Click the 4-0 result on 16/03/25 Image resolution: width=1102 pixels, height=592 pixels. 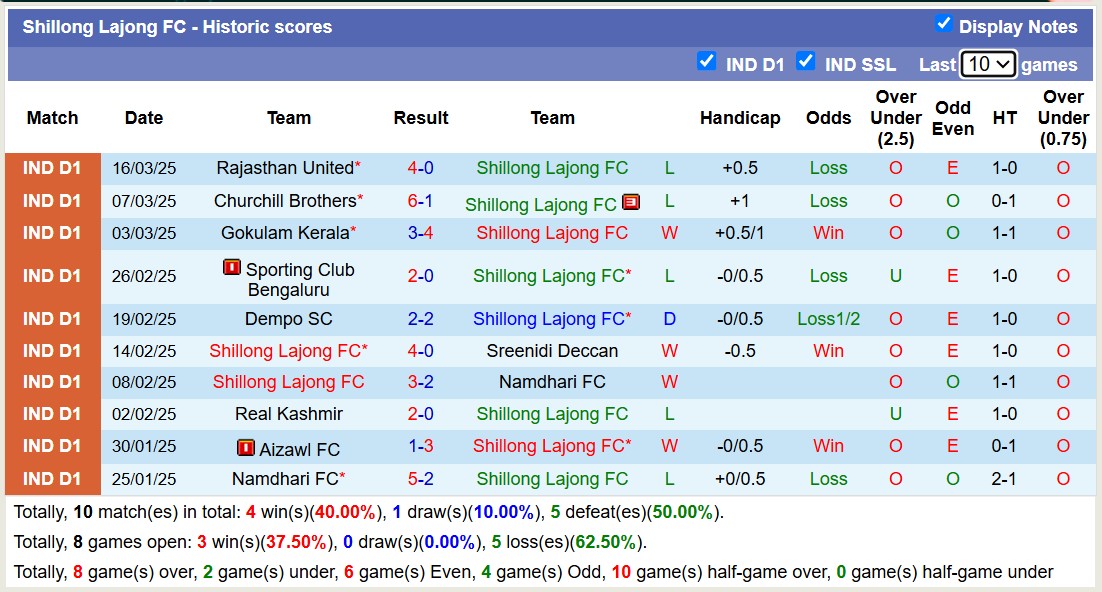point(420,168)
